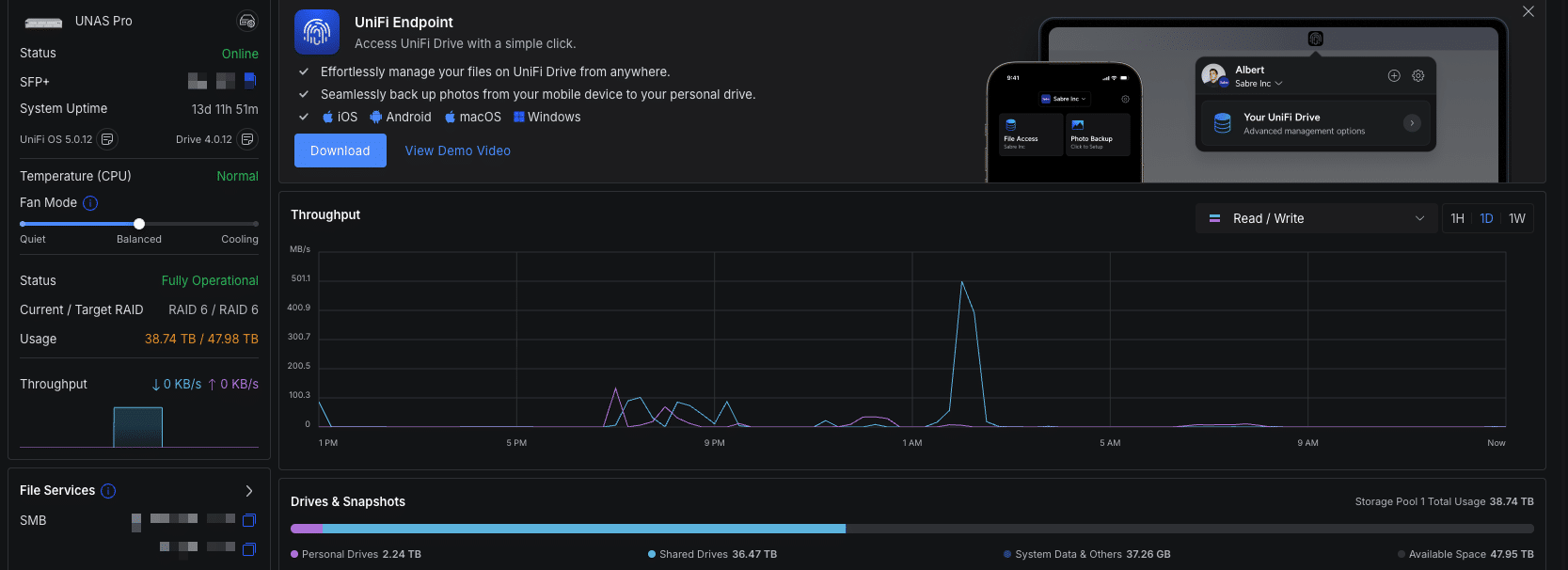The image size is (1568, 570).
Task: Switch throughput chart to 1H range
Action: [1457, 218]
